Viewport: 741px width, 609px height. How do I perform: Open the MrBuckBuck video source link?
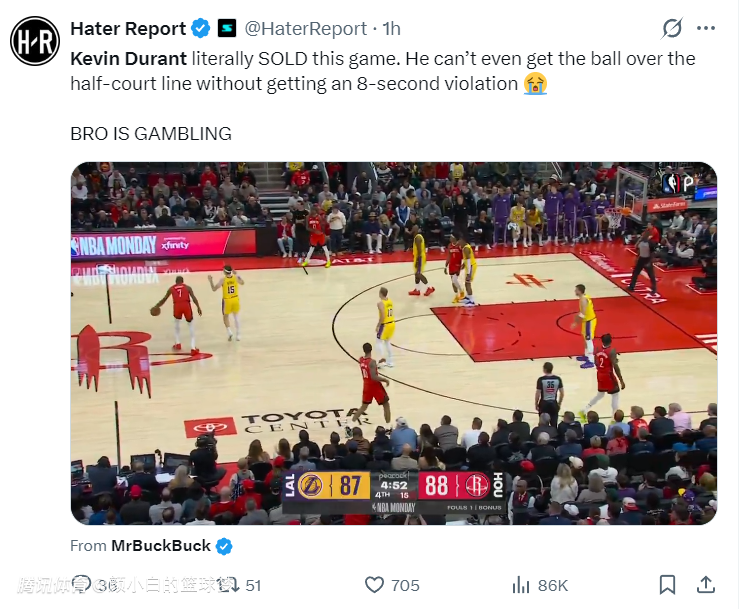[161, 546]
